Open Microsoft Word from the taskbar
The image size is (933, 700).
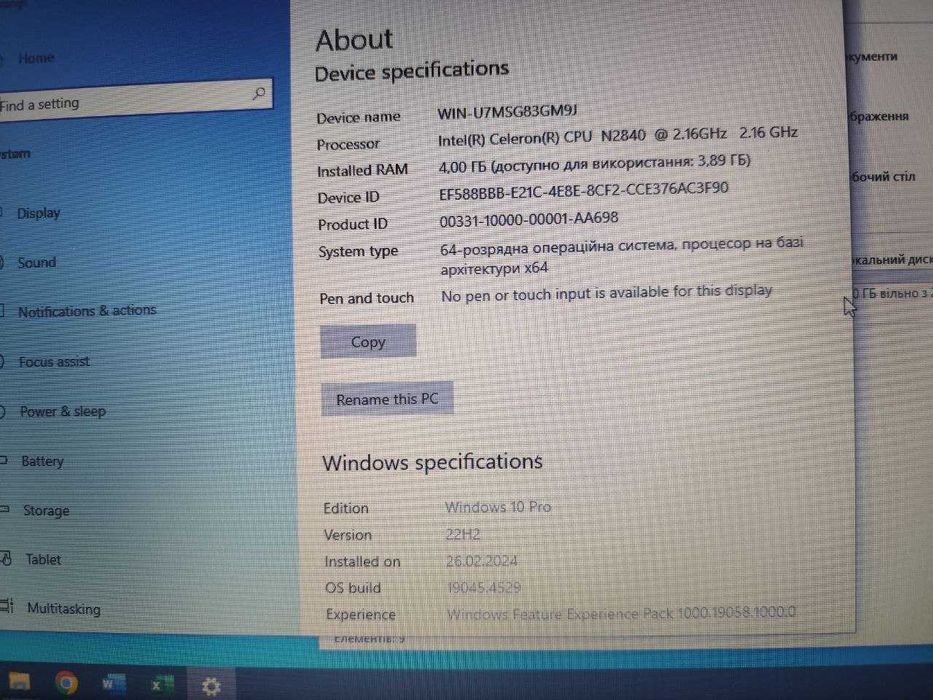[x=114, y=684]
